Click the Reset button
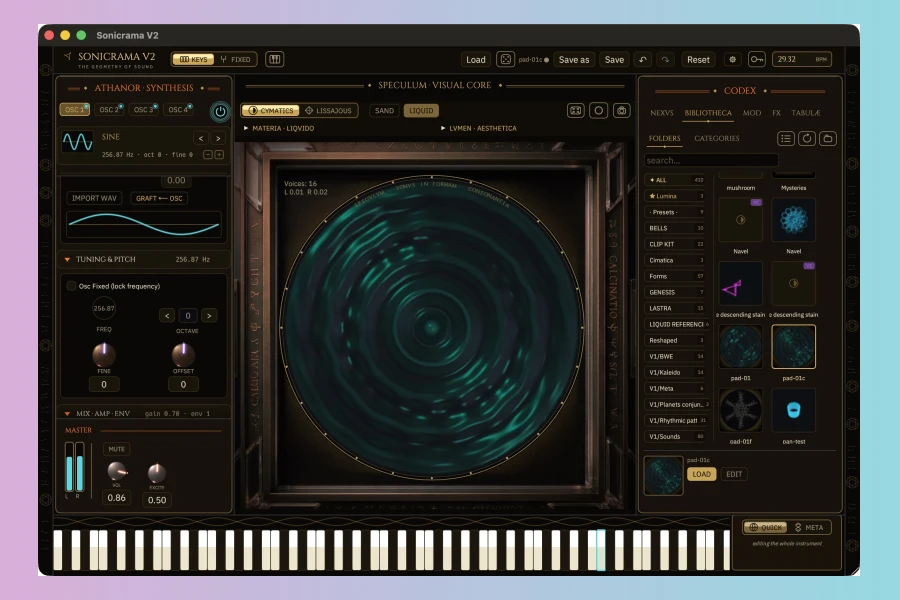Viewport: 900px width, 600px height. tap(698, 60)
